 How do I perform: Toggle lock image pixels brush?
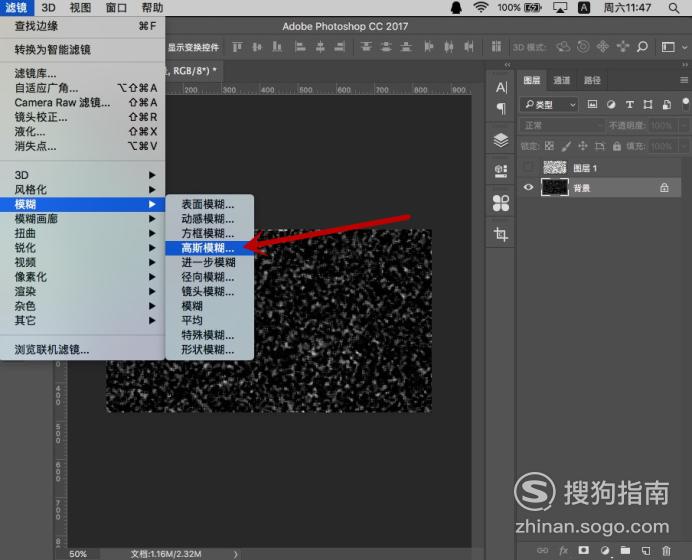[x=567, y=146]
